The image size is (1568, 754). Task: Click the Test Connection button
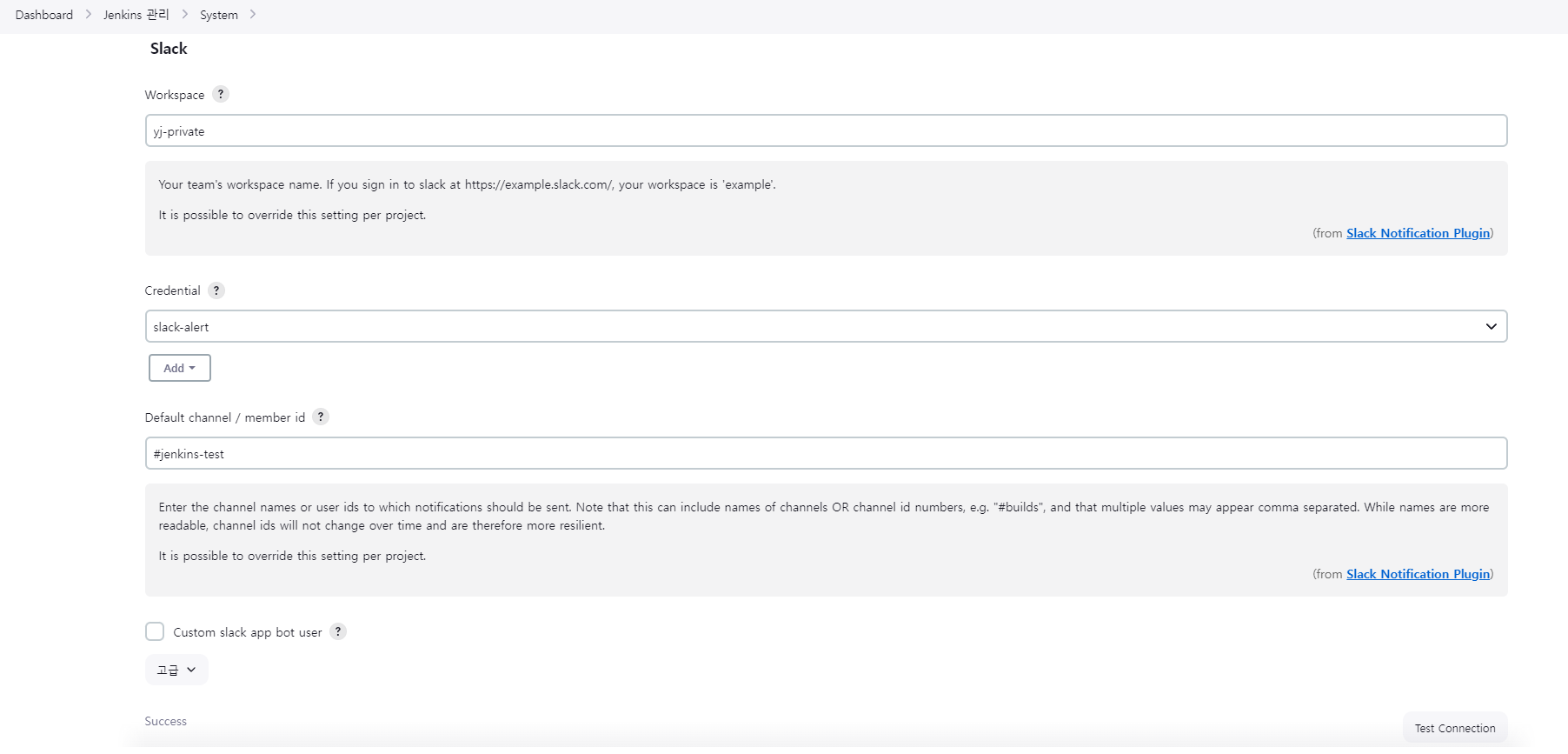tap(1455, 728)
